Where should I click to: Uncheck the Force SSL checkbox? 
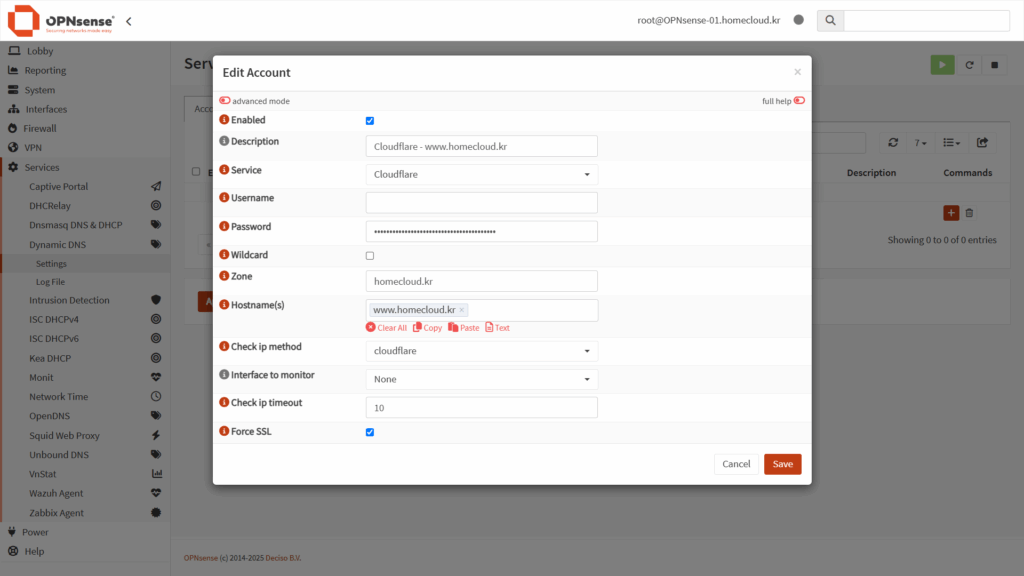pyautogui.click(x=370, y=432)
